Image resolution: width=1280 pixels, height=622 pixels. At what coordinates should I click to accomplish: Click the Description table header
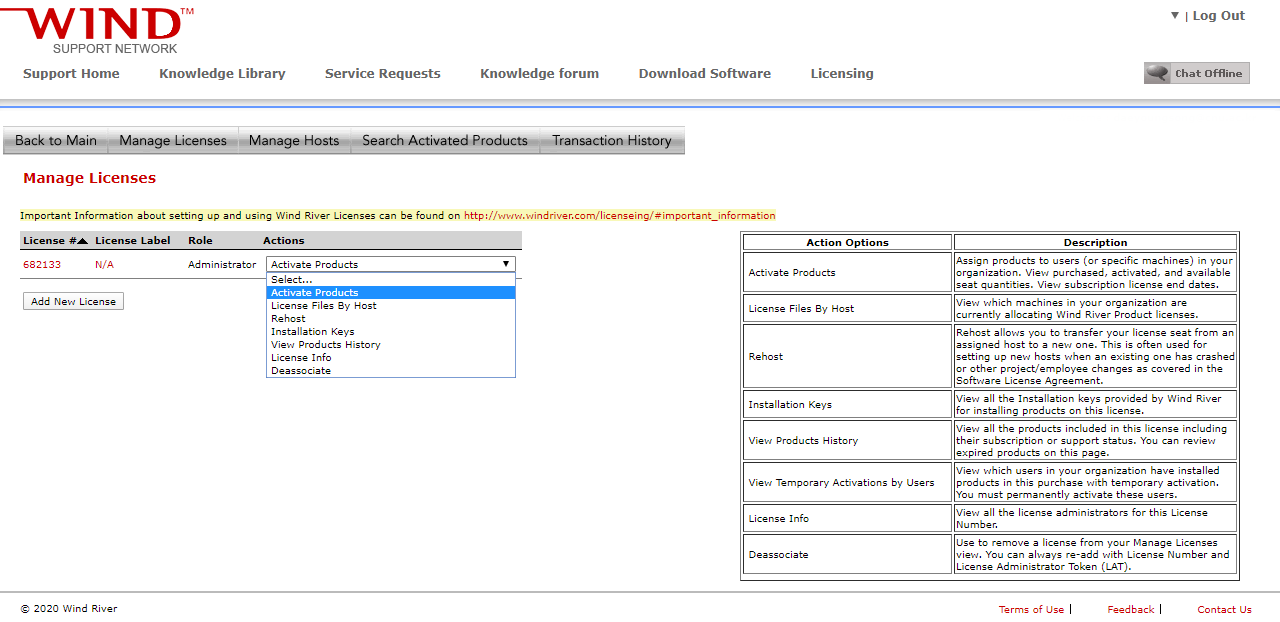(x=1095, y=242)
